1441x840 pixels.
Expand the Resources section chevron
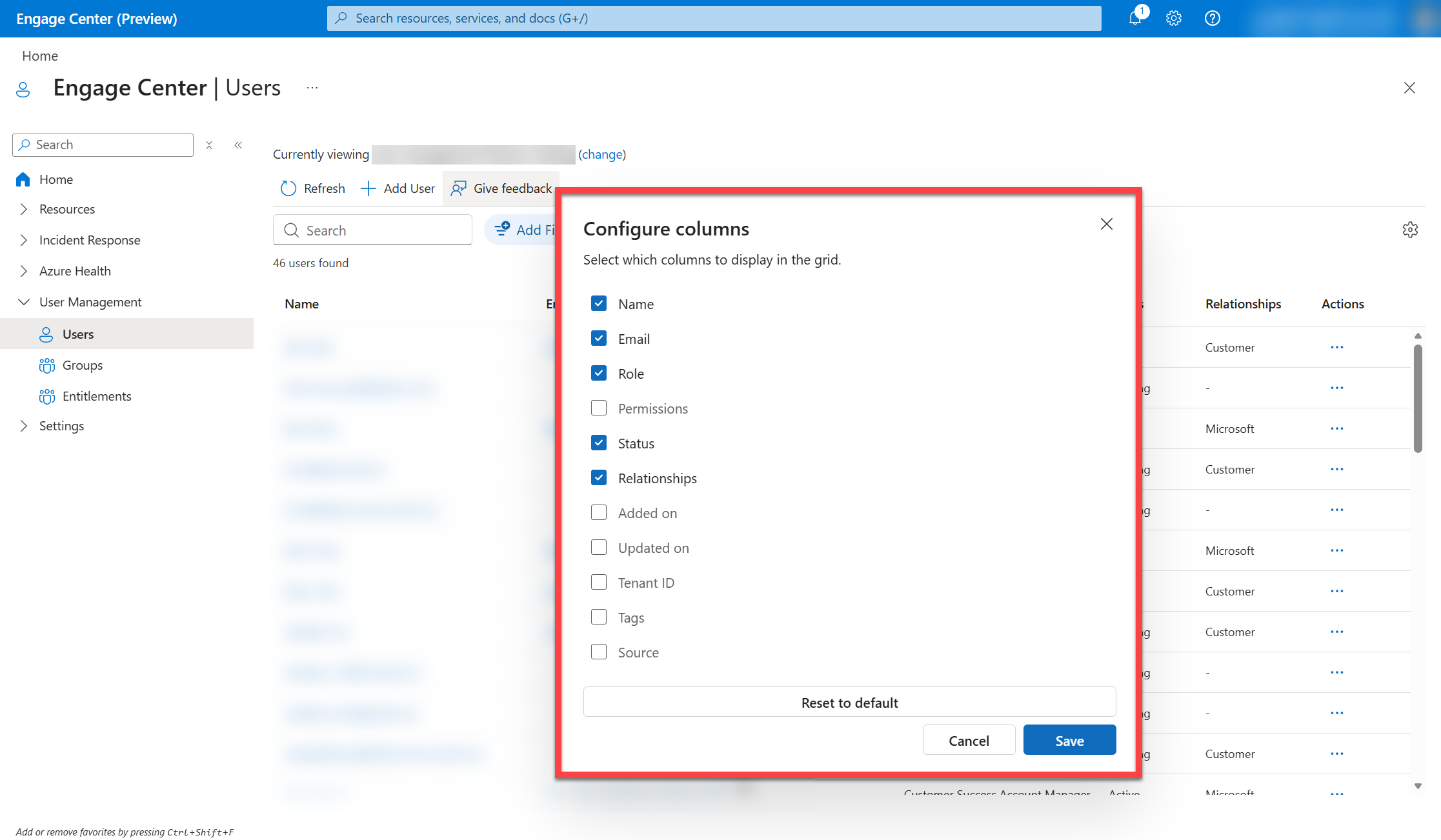(x=24, y=209)
